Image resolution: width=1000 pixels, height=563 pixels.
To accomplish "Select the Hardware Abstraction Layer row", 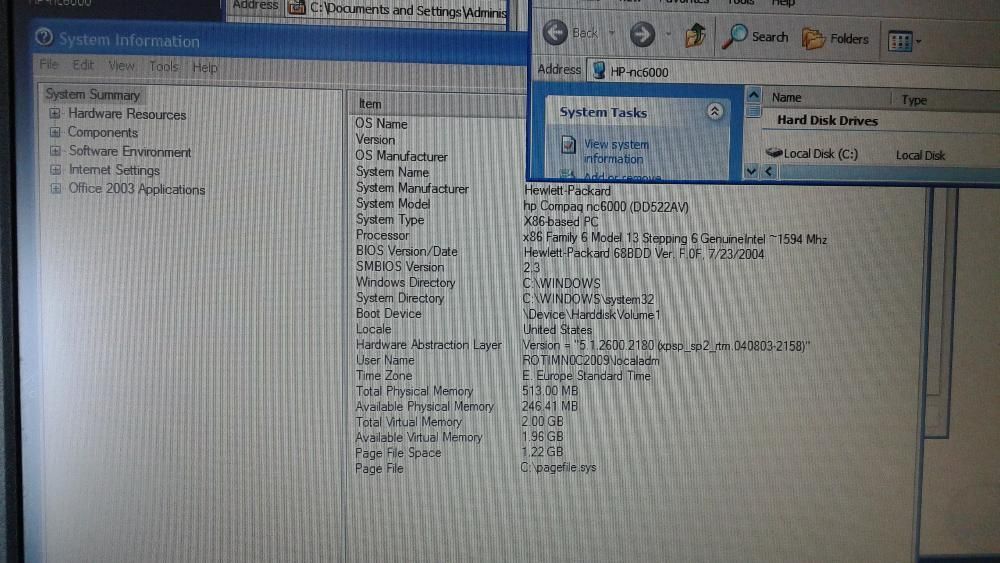I will (428, 344).
